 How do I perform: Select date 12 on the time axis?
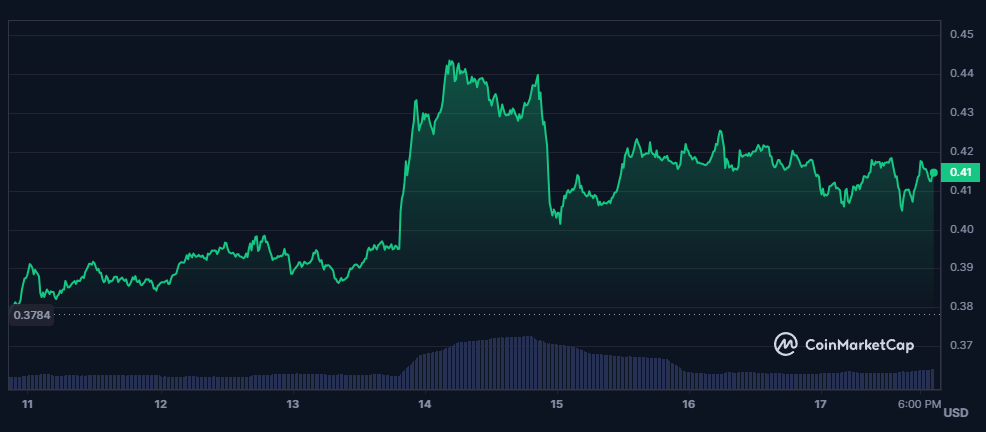[x=160, y=405]
